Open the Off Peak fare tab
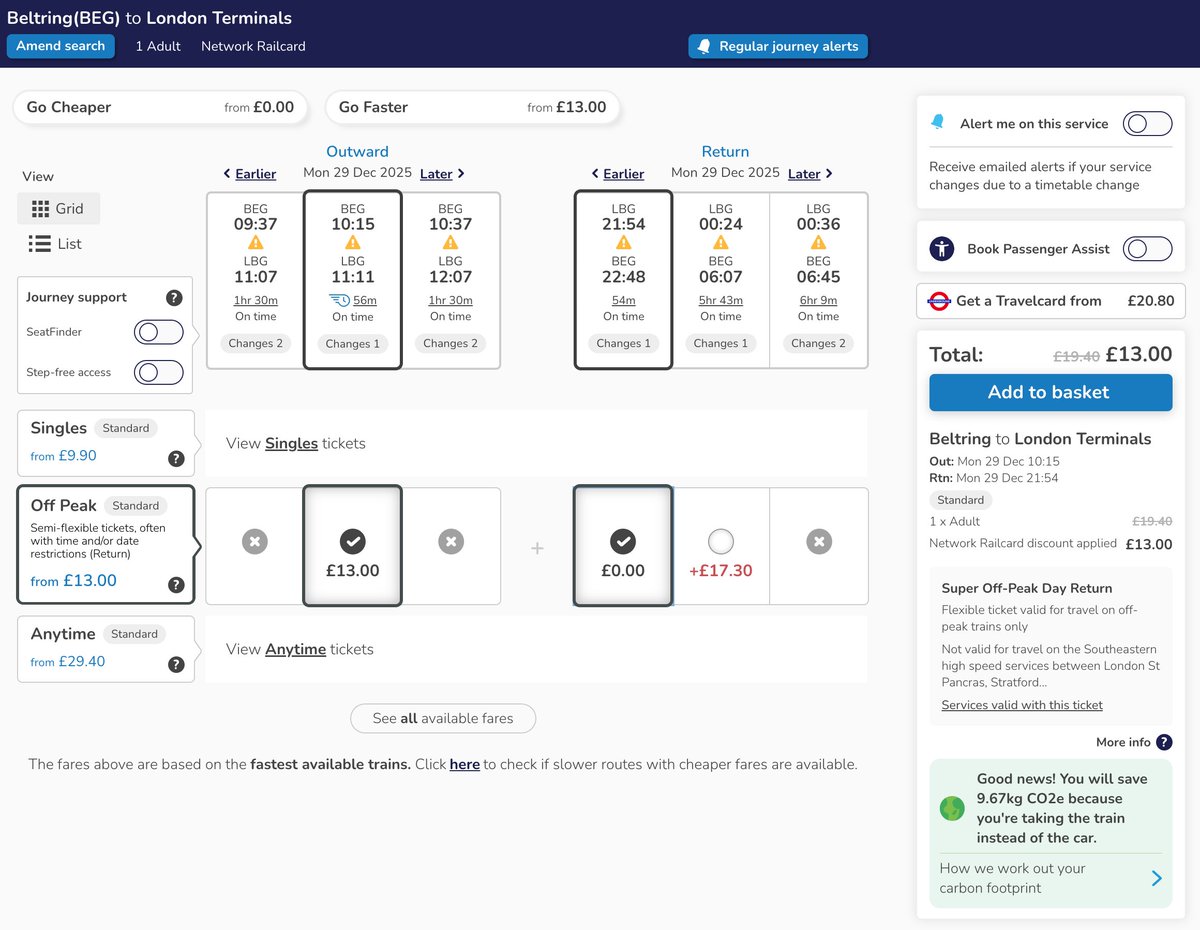1200x930 pixels. pyautogui.click(x=106, y=545)
